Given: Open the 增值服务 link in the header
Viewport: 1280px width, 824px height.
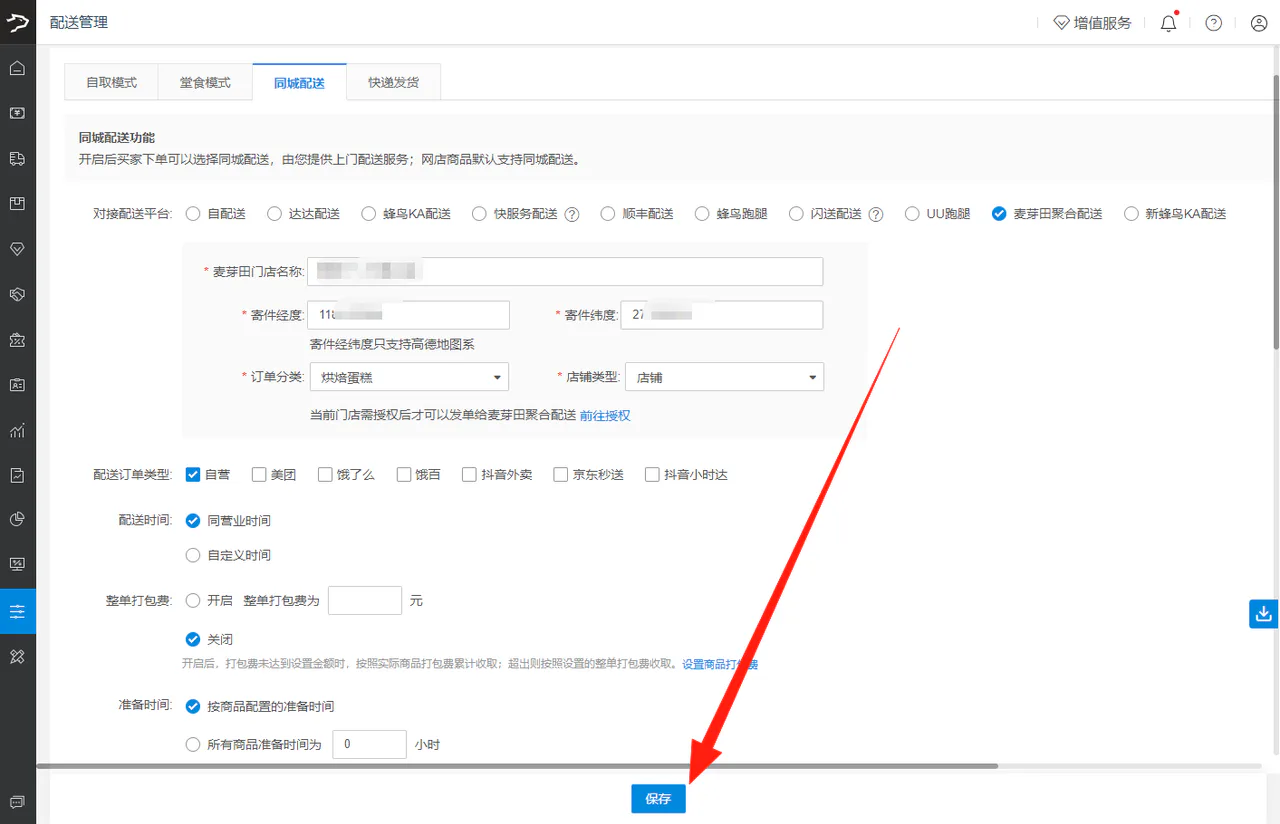Looking at the screenshot, I should pos(1092,23).
